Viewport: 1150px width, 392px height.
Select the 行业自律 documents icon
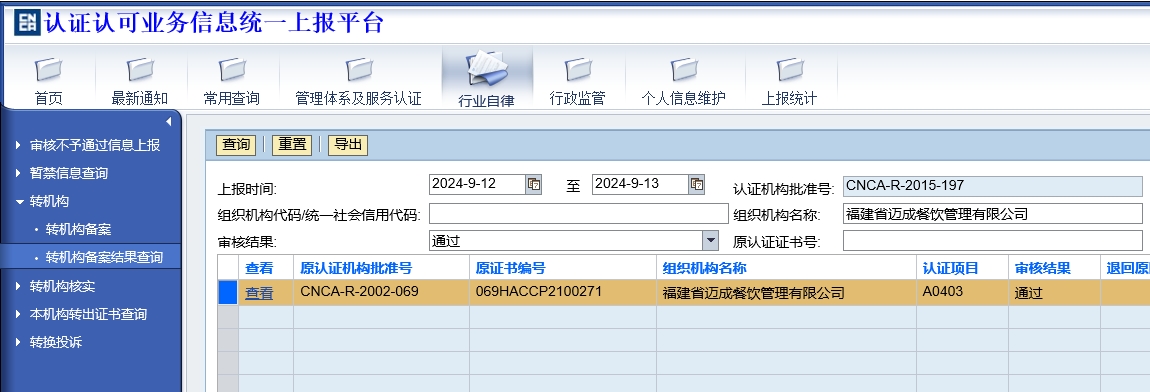[x=486, y=70]
